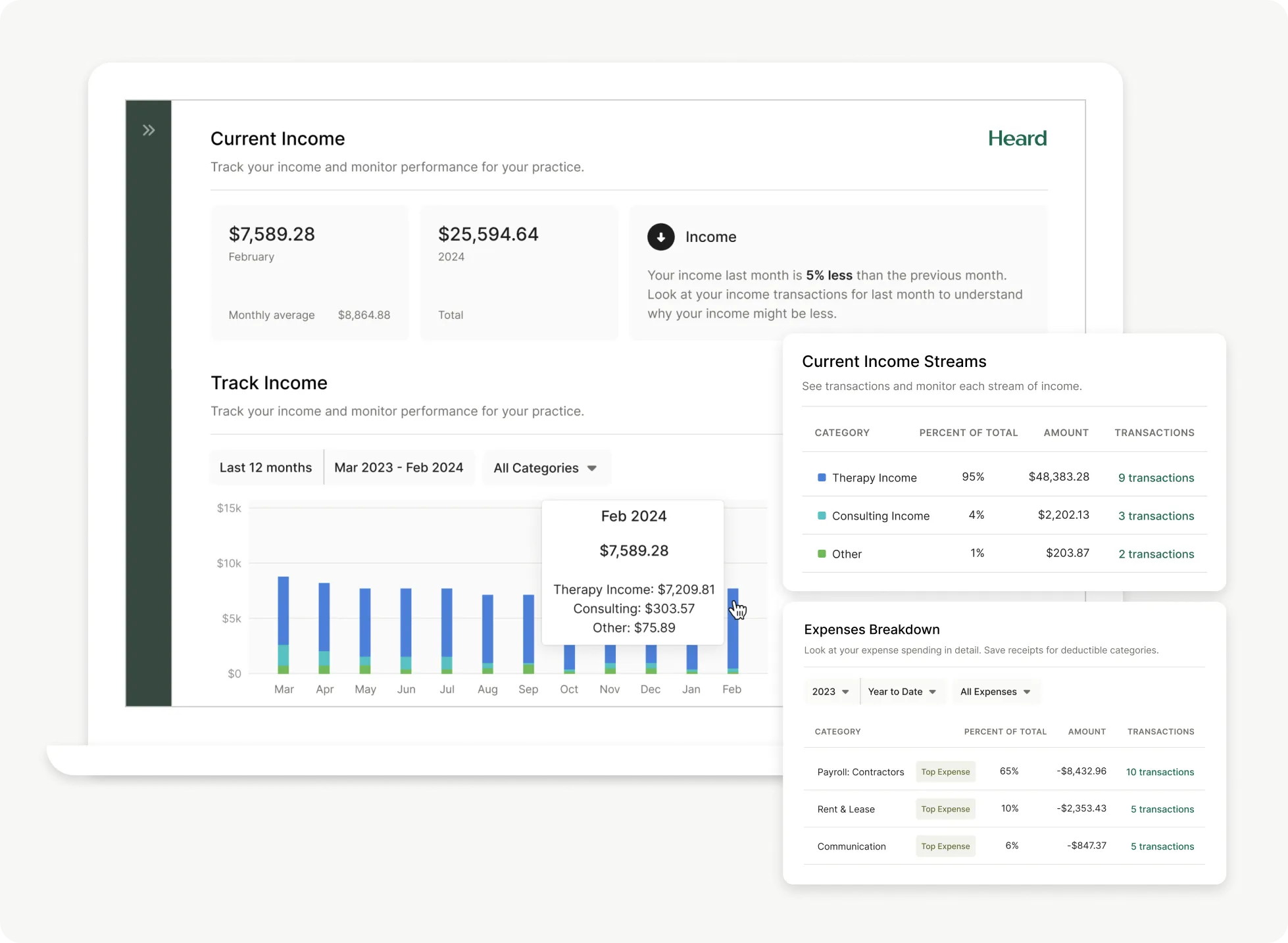The width and height of the screenshot is (1288, 943).
Task: View 9 transactions for Therapy Income
Action: pos(1156,477)
